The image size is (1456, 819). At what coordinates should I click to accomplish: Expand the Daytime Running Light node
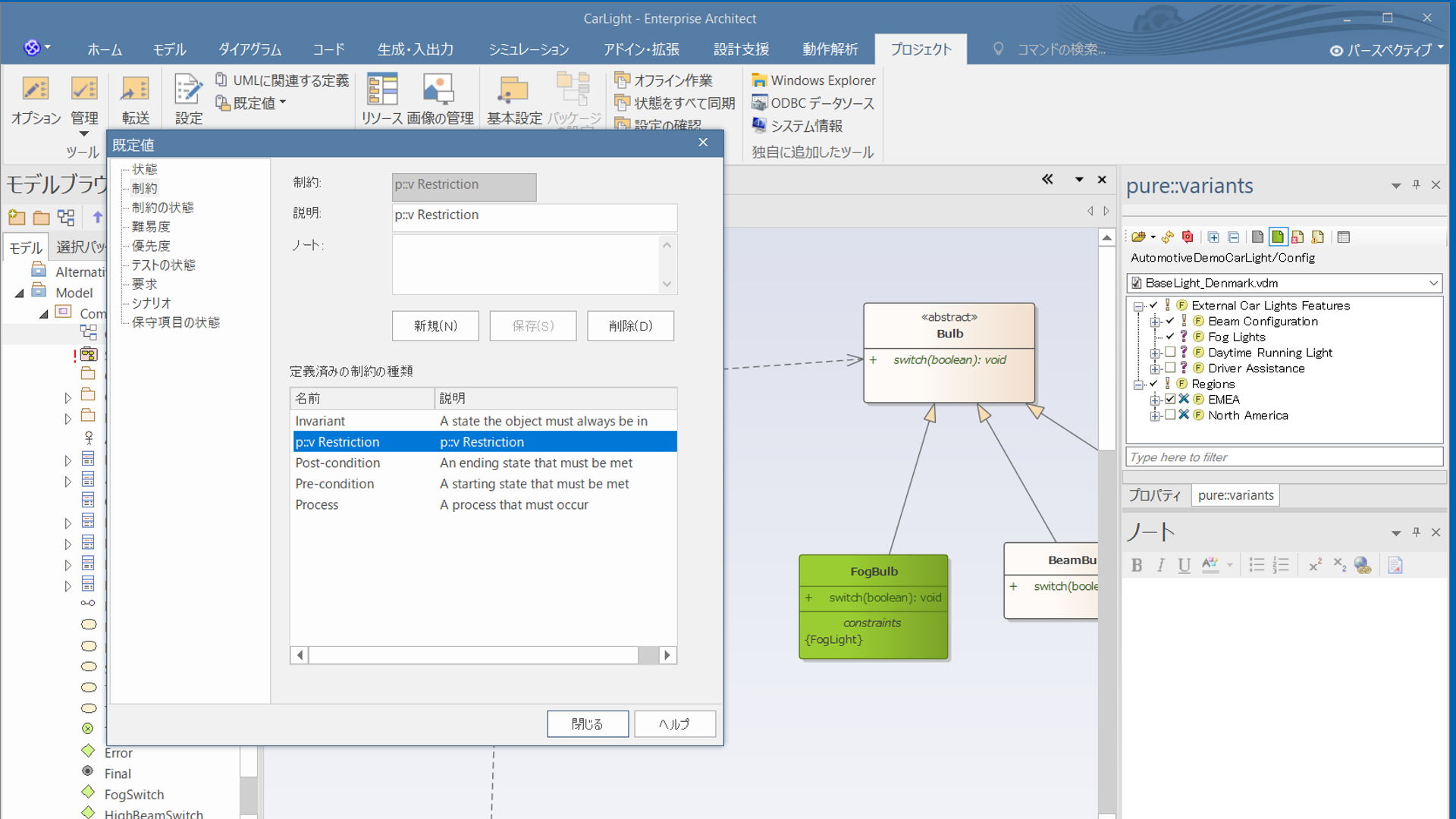tap(1155, 353)
